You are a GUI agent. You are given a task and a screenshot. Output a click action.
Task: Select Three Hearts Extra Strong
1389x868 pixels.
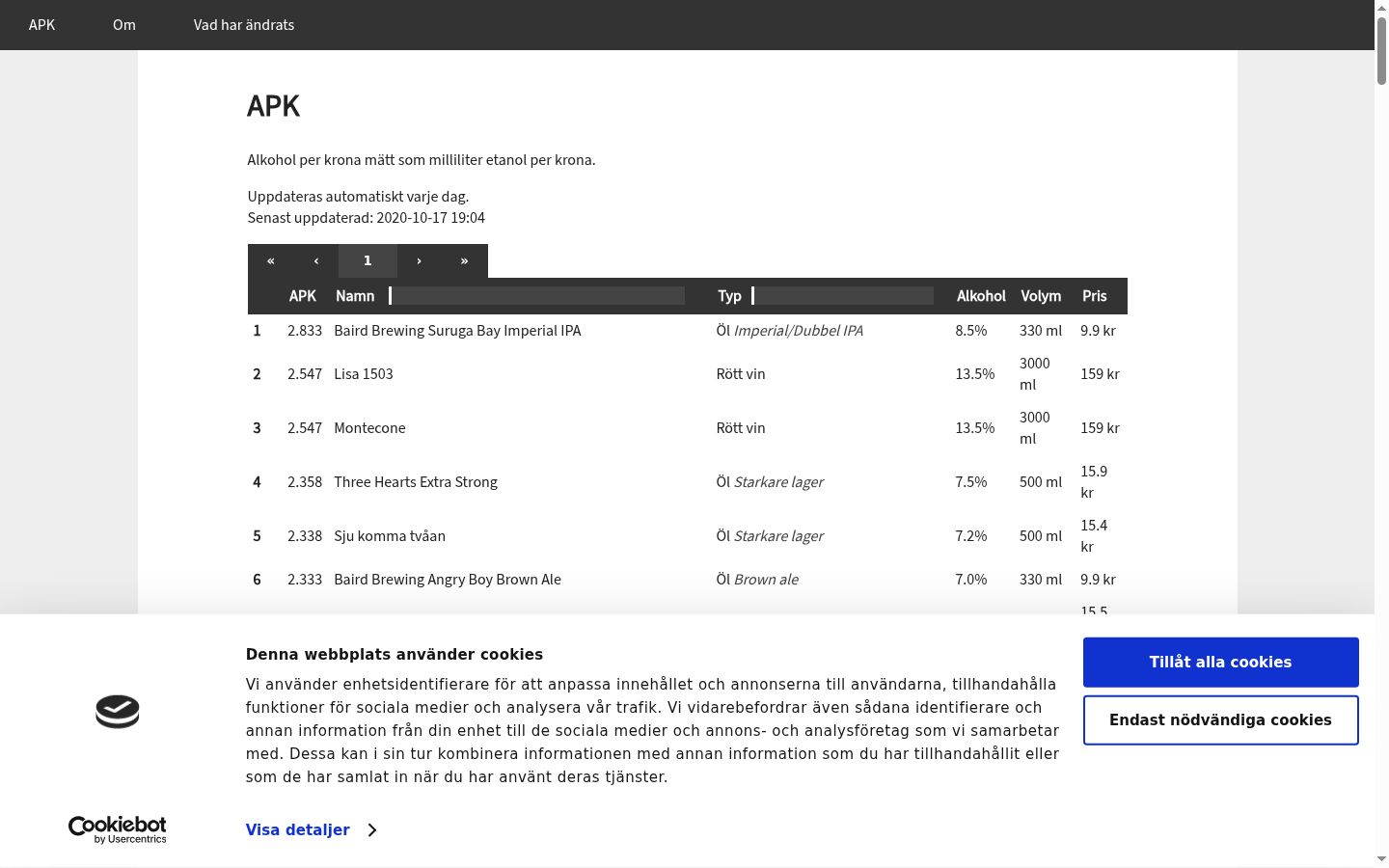tap(416, 482)
